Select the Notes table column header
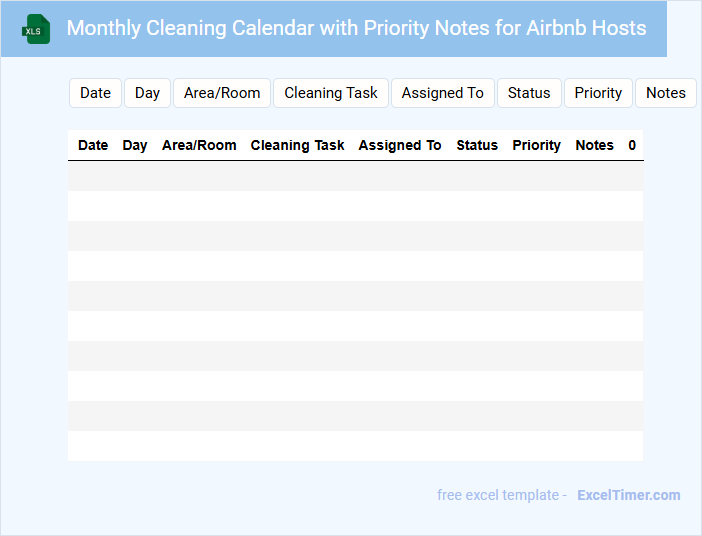This screenshot has height=536, width=702. [x=594, y=145]
